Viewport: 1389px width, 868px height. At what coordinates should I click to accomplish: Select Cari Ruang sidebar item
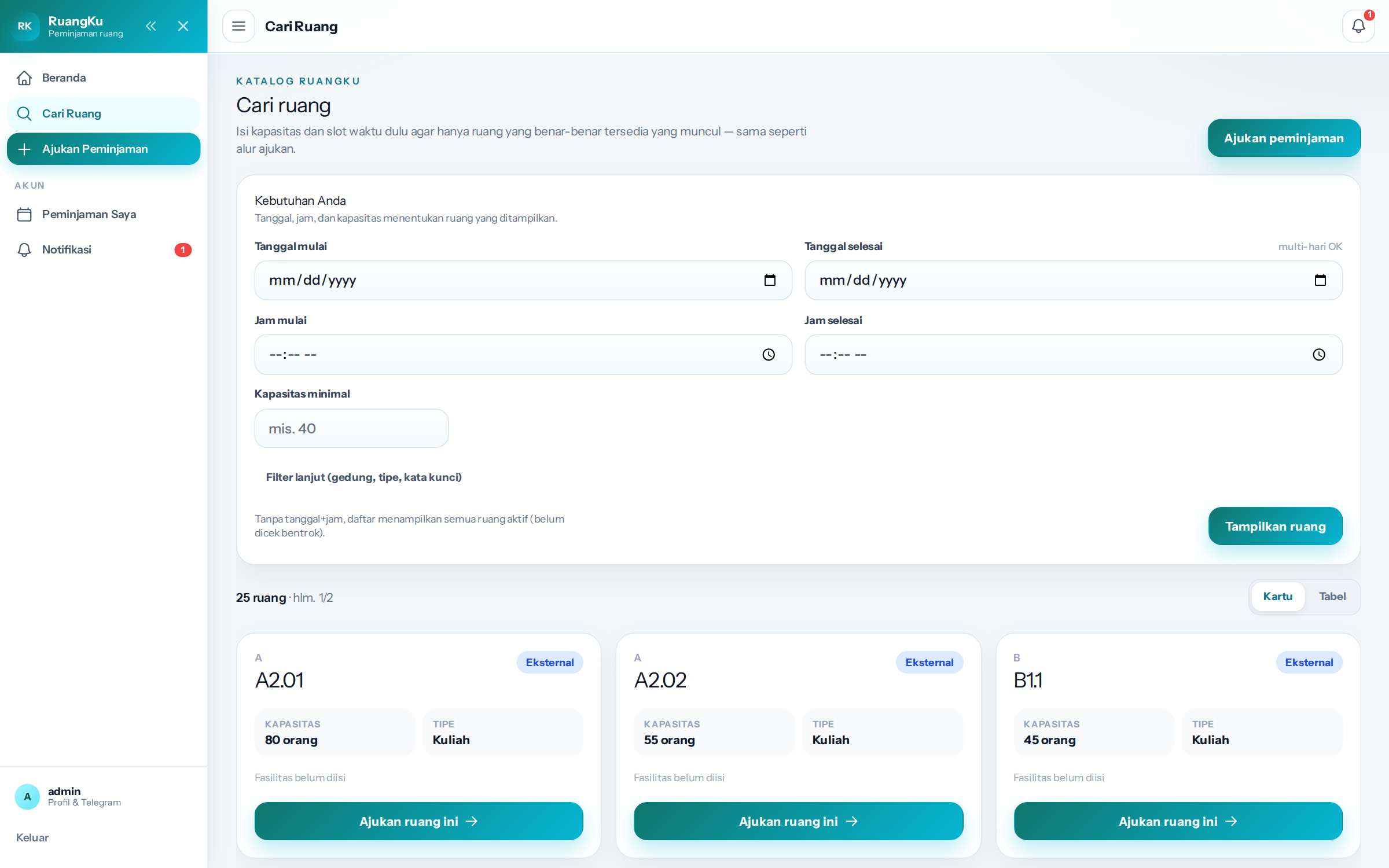point(104,113)
